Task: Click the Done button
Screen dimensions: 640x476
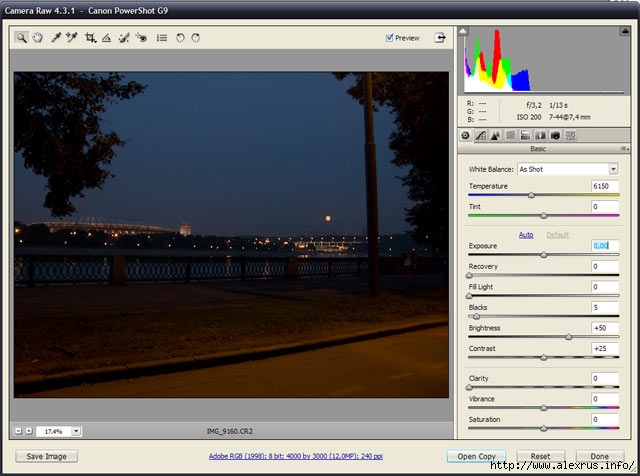Action: click(600, 456)
